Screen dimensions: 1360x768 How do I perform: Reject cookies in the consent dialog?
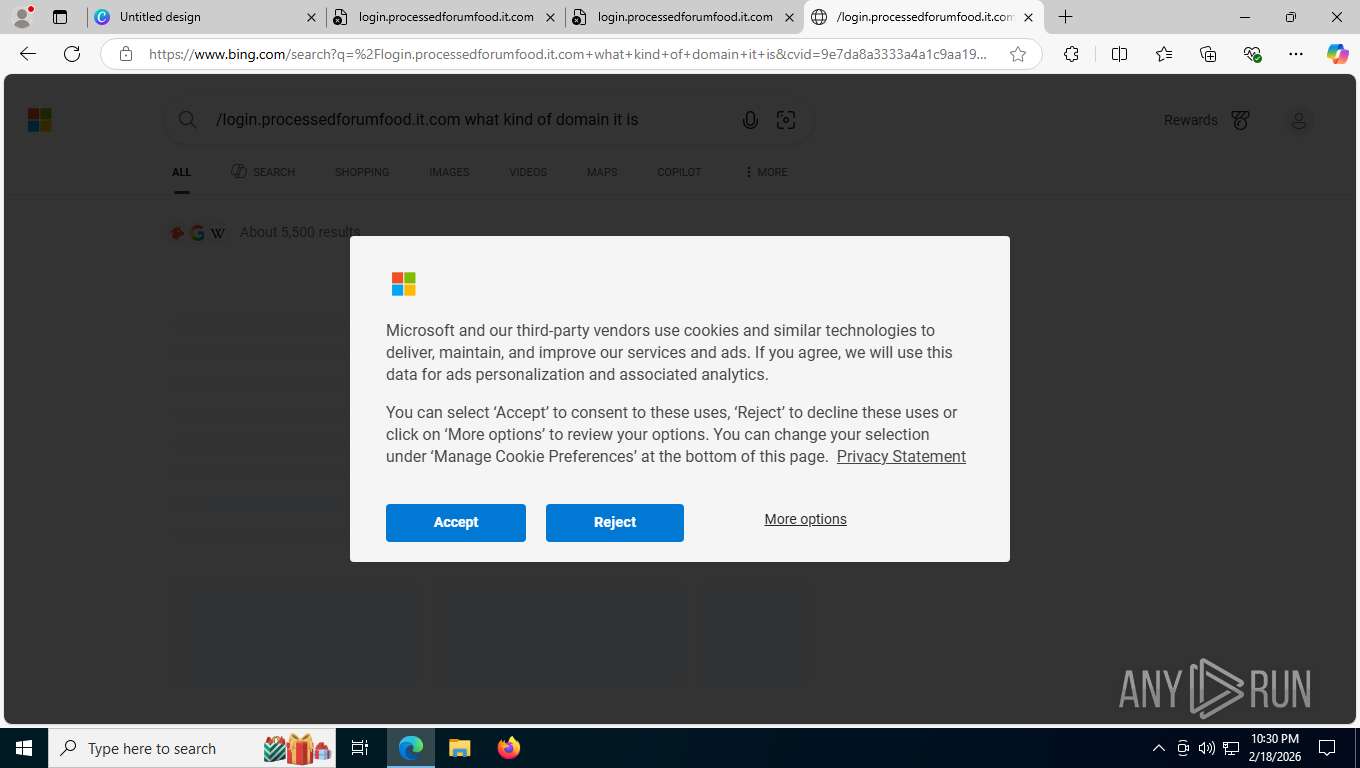point(615,523)
